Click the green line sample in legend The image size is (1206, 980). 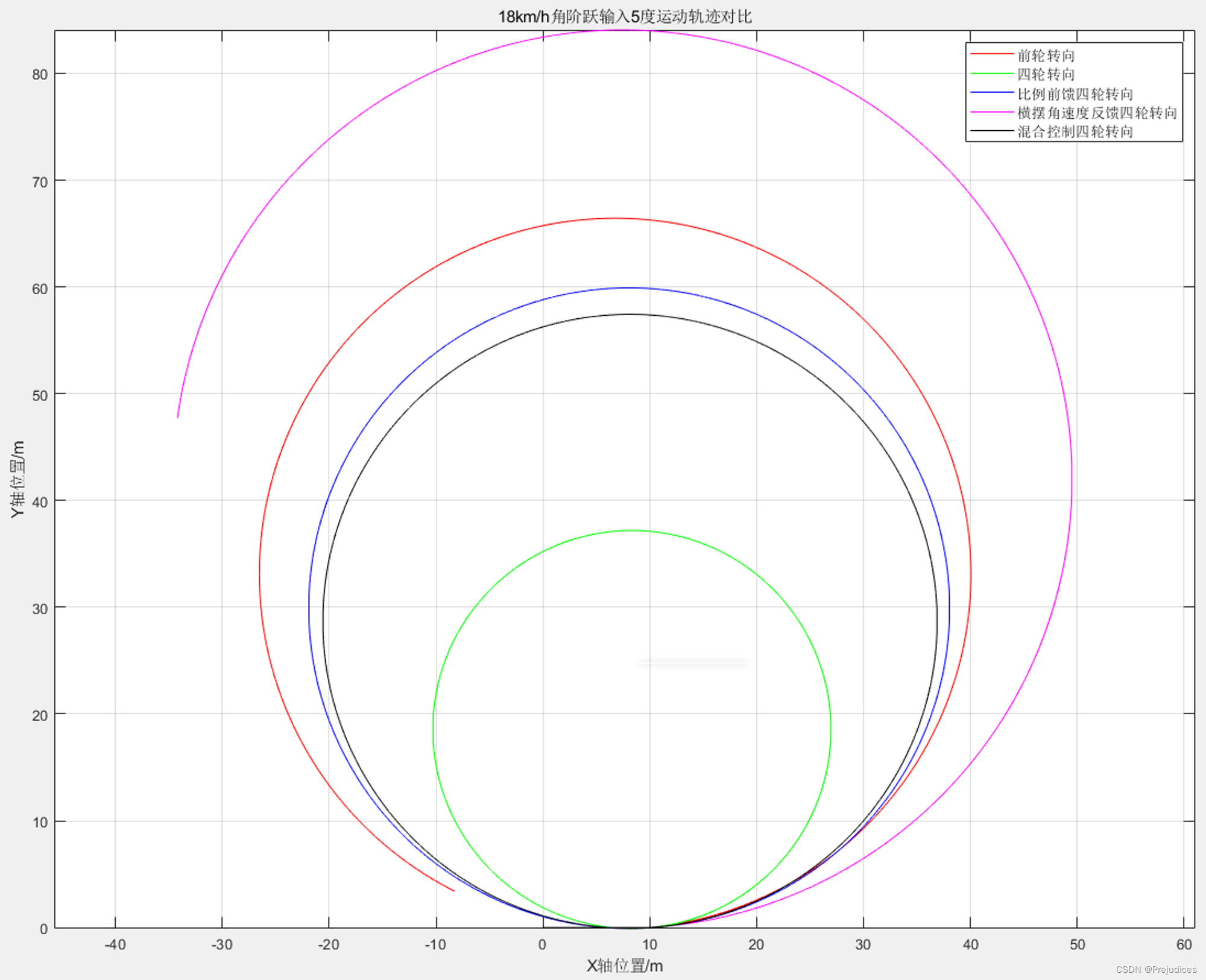pyautogui.click(x=992, y=74)
